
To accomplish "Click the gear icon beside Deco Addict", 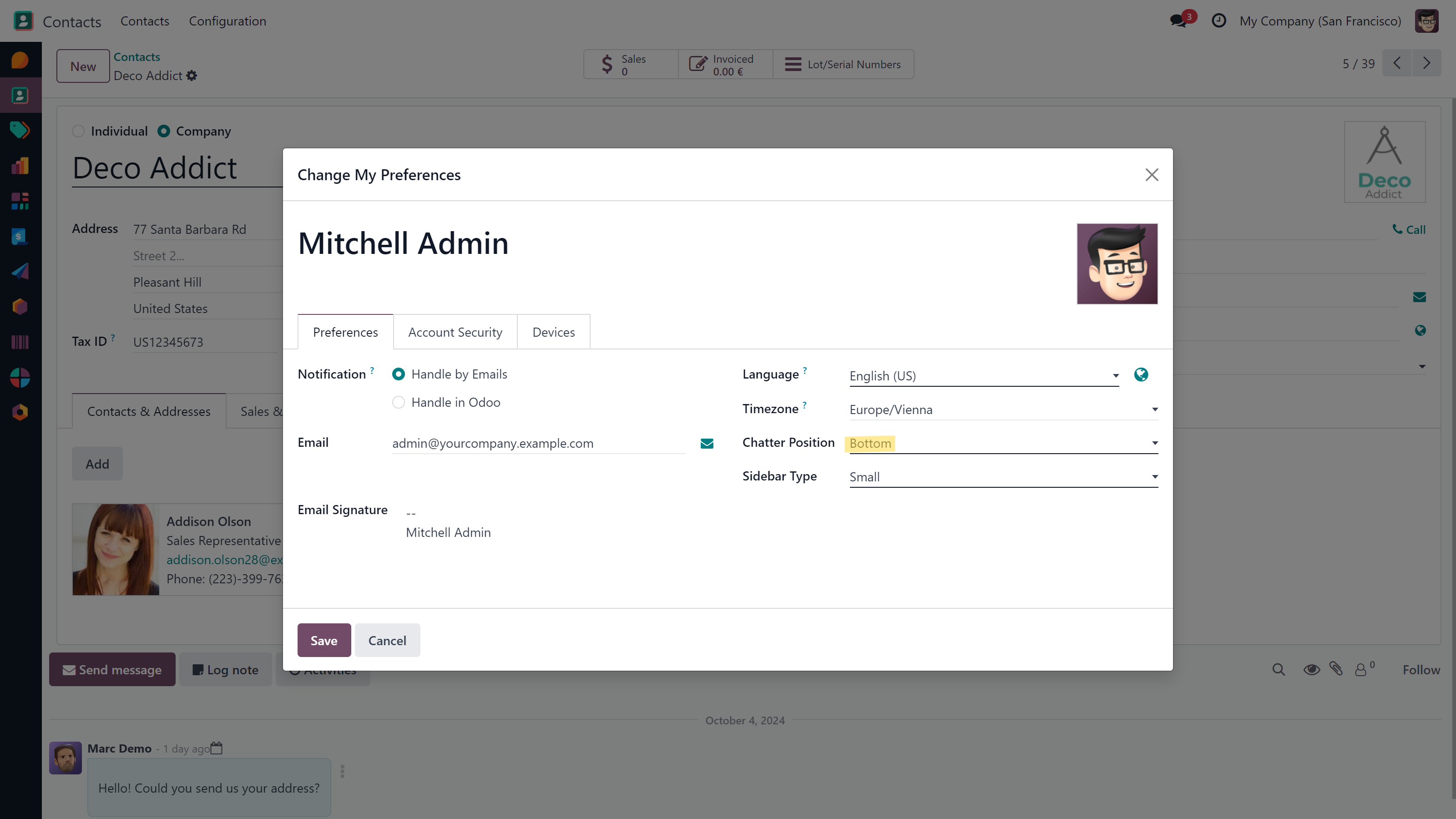I will pyautogui.click(x=192, y=76).
